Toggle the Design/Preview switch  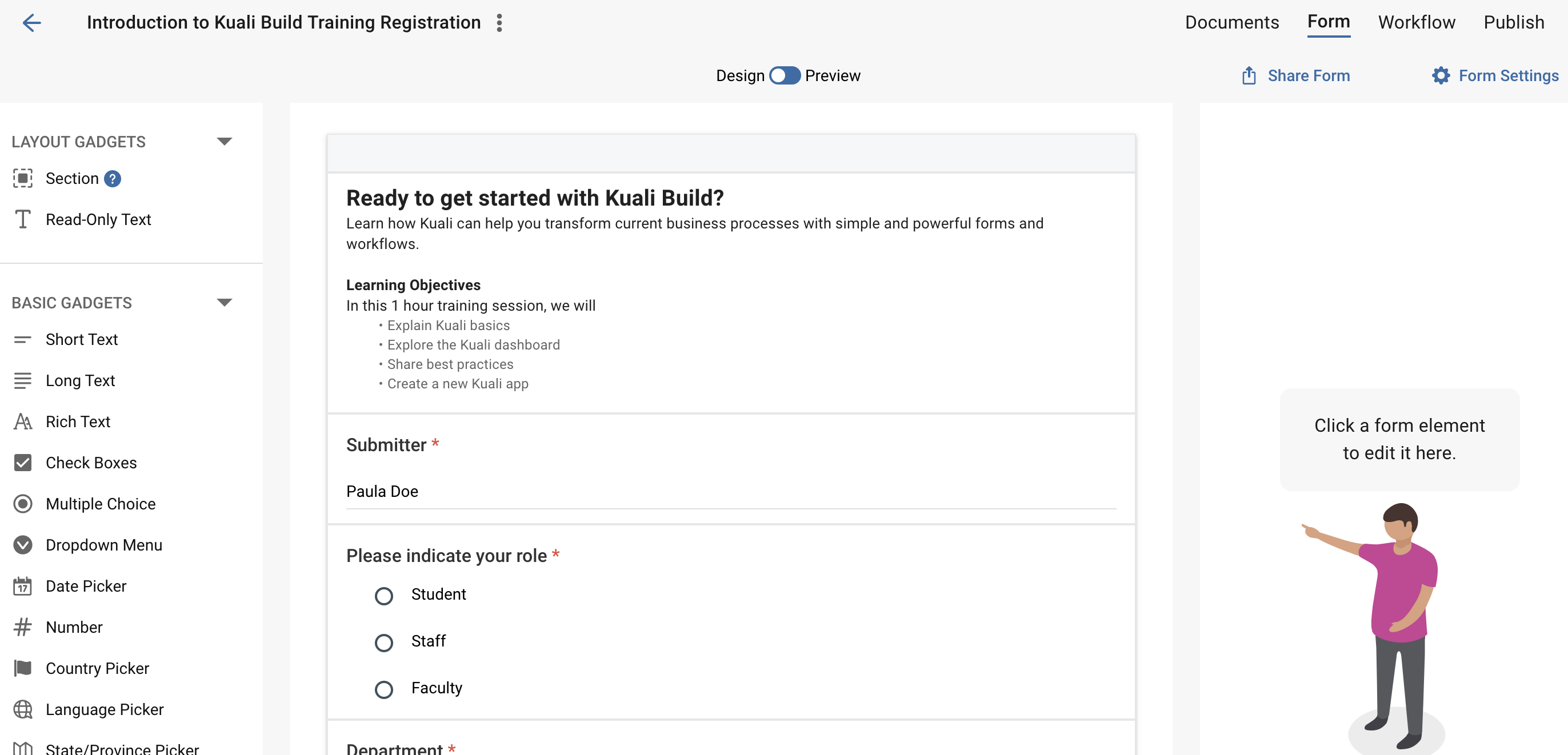coord(785,75)
